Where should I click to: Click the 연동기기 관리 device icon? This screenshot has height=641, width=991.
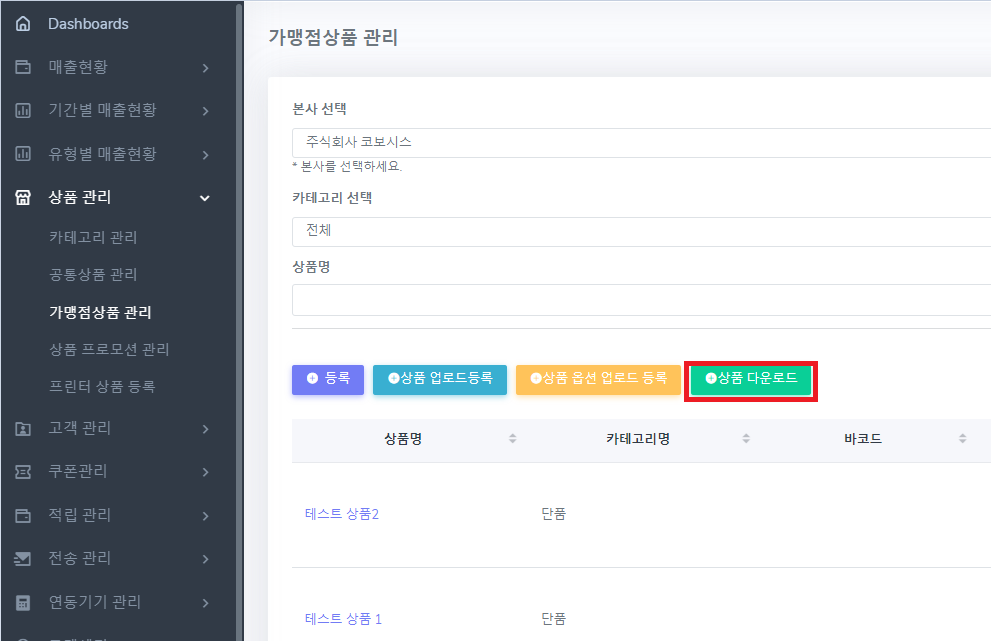click(x=23, y=602)
